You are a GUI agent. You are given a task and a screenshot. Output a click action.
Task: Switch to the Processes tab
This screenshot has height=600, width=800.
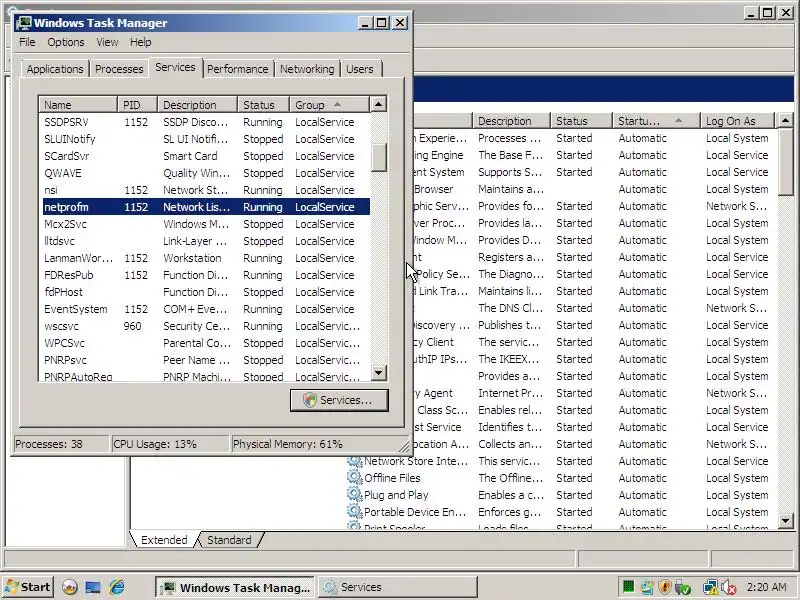(119, 69)
